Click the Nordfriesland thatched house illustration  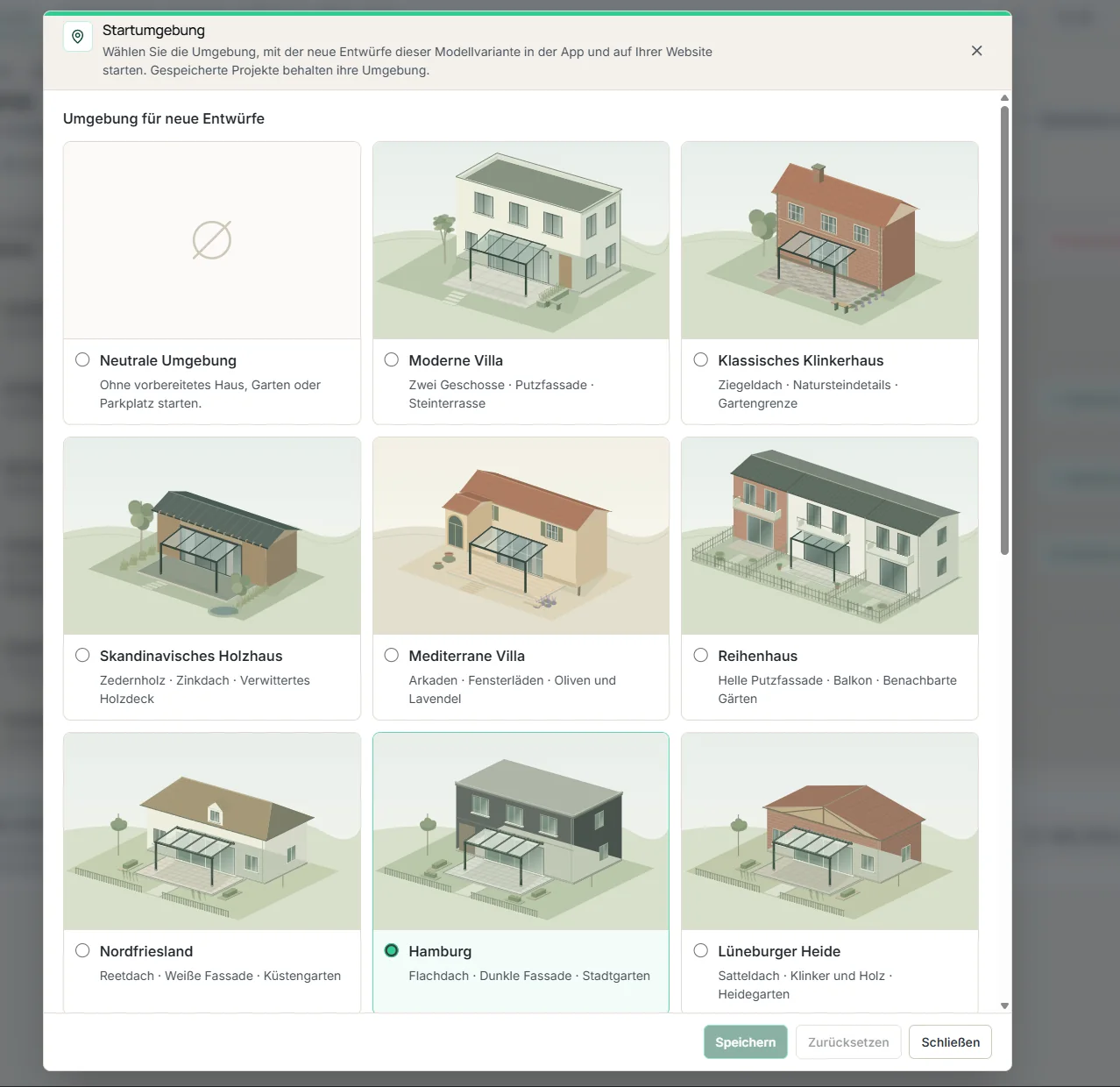[212, 831]
